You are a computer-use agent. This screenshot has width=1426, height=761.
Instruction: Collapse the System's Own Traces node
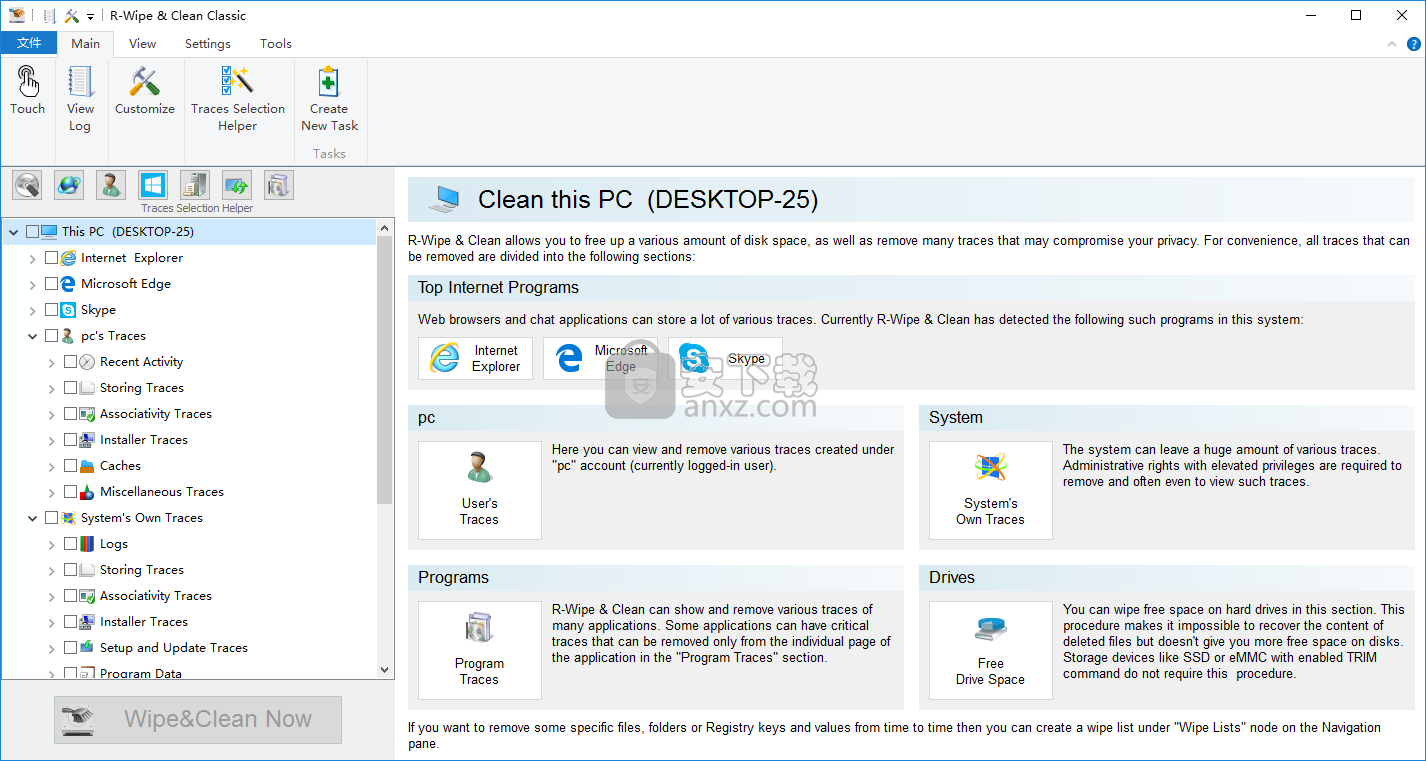click(x=33, y=518)
